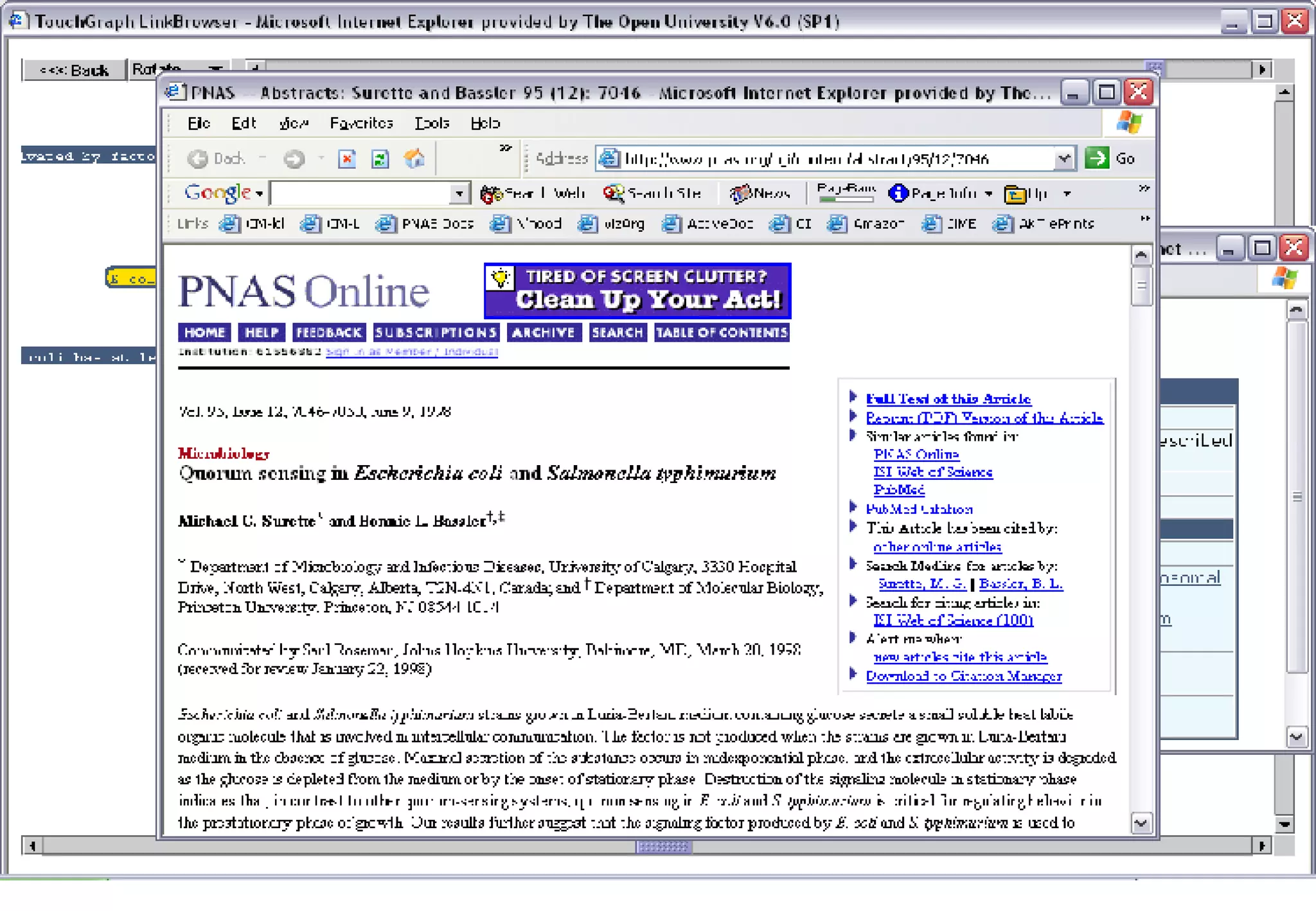Open Full Text of this Article link
Screen dimensions: 1316x911
click(948, 399)
